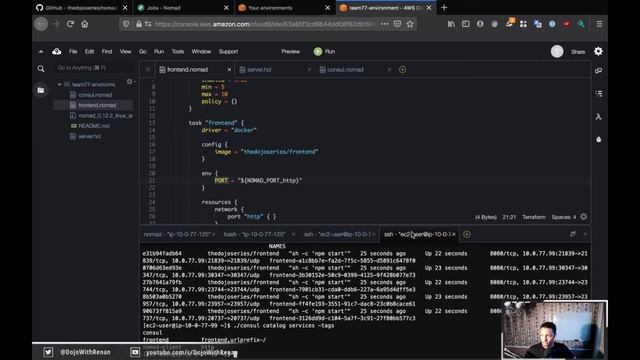The width and height of the screenshot is (640, 360).
Task: Collapse the top menu bar arrow
Action: tap(41, 51)
